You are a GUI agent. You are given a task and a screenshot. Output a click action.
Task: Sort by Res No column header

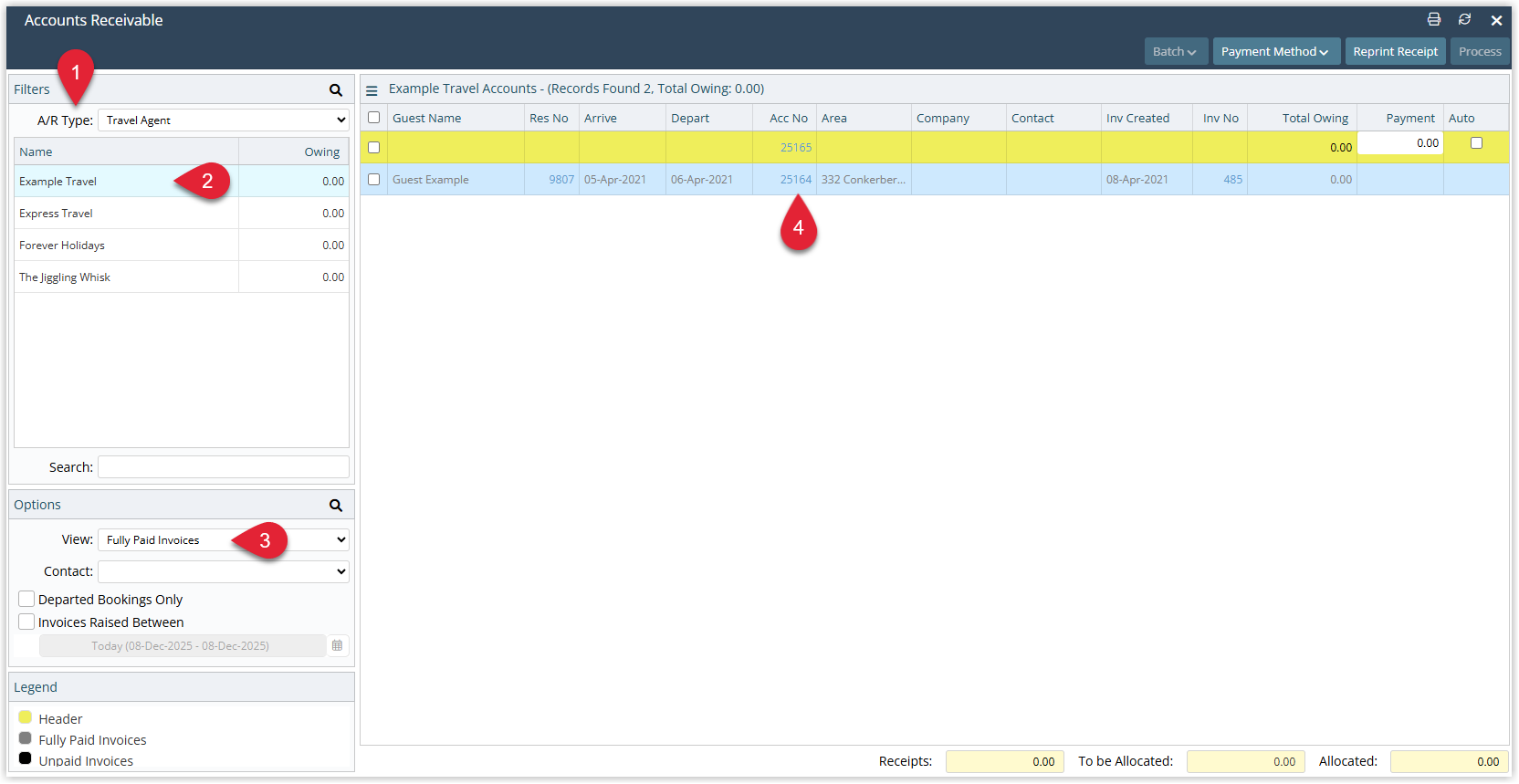pos(551,118)
